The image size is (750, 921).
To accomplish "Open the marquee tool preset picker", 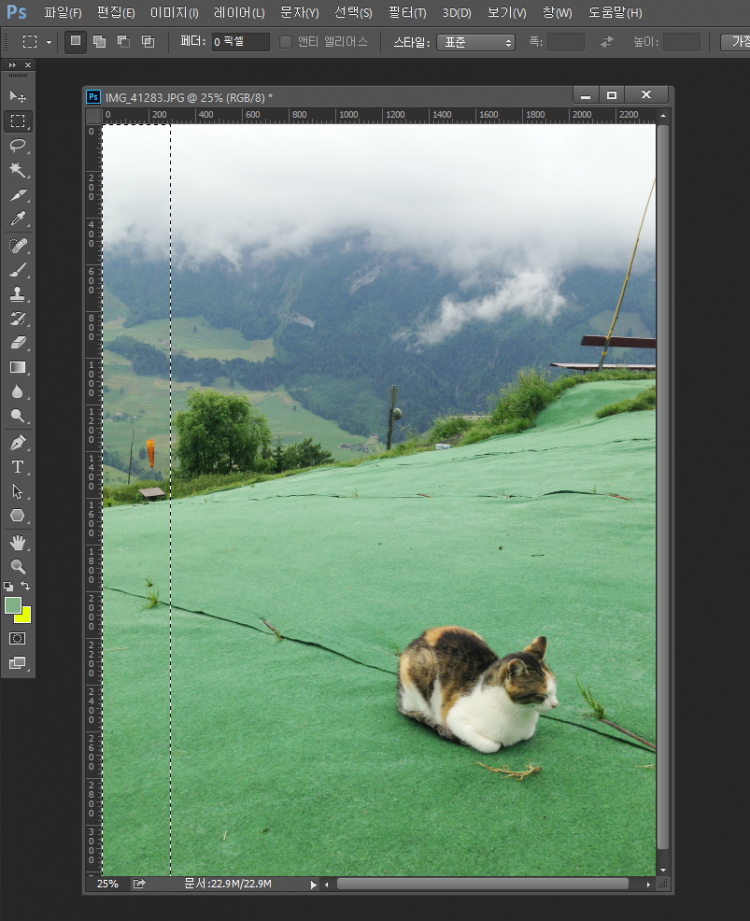I will [x=38, y=42].
